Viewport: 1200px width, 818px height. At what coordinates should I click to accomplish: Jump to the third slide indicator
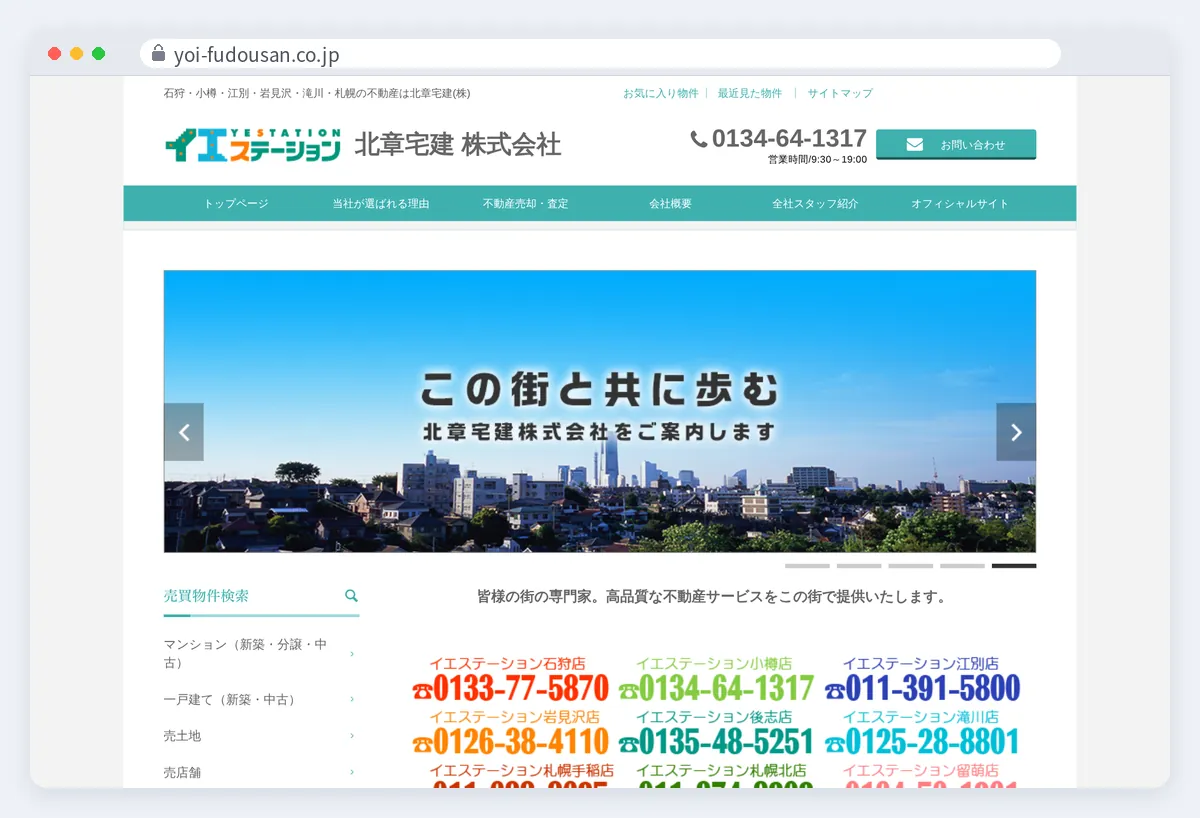911,566
